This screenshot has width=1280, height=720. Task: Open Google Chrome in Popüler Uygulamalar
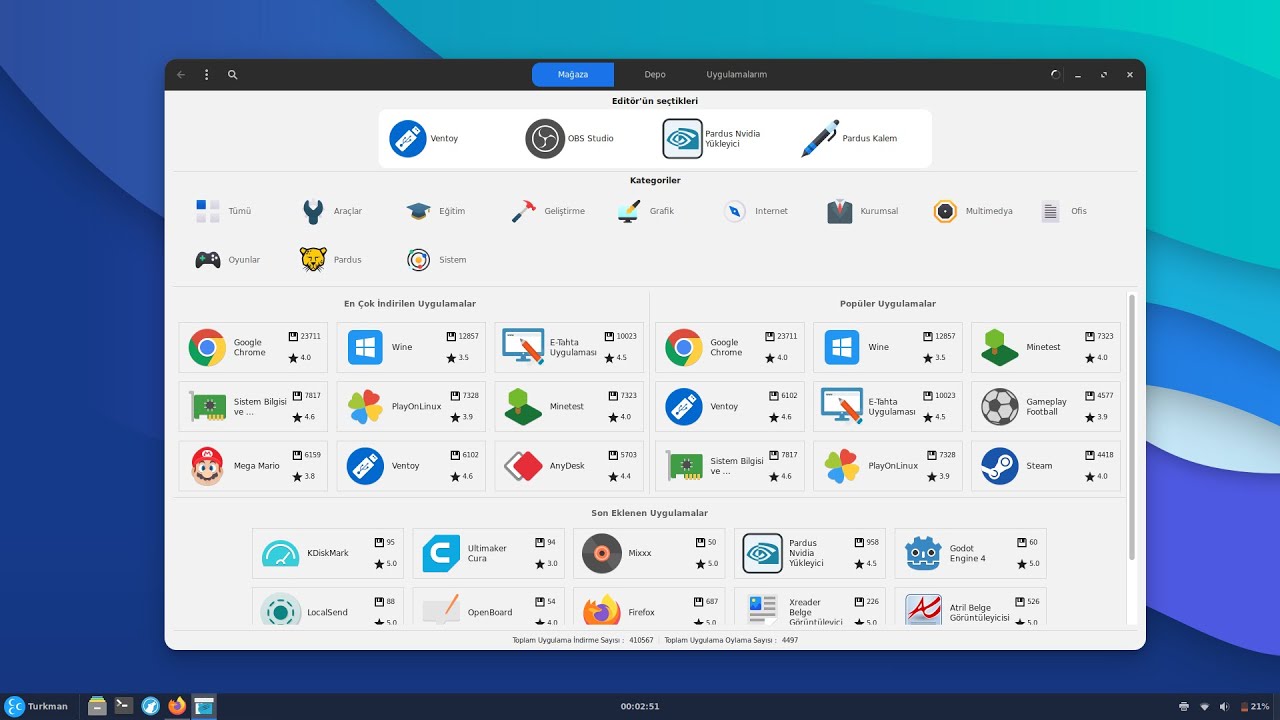[x=730, y=347]
